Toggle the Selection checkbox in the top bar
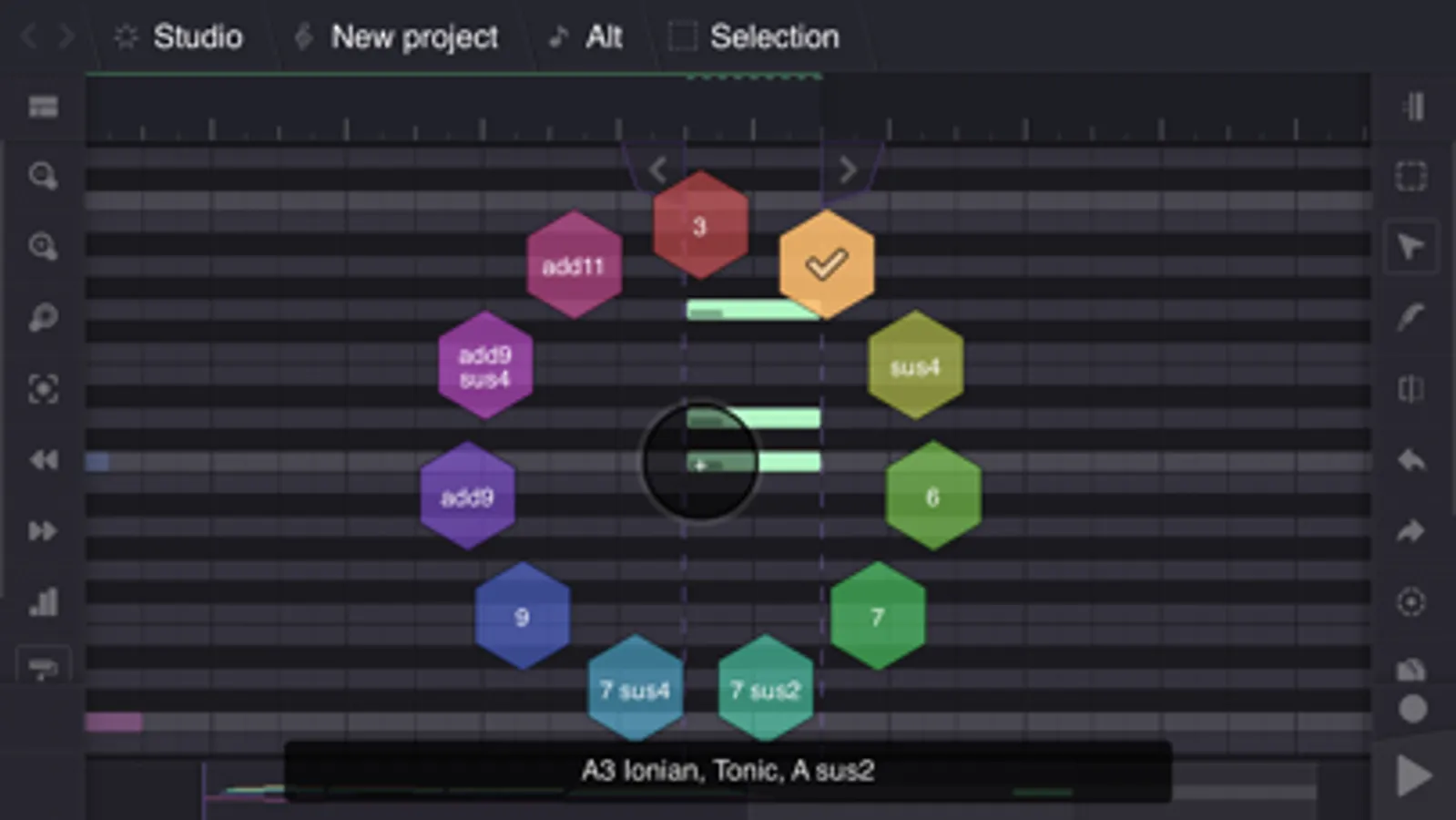The image size is (1456, 820). (x=681, y=36)
